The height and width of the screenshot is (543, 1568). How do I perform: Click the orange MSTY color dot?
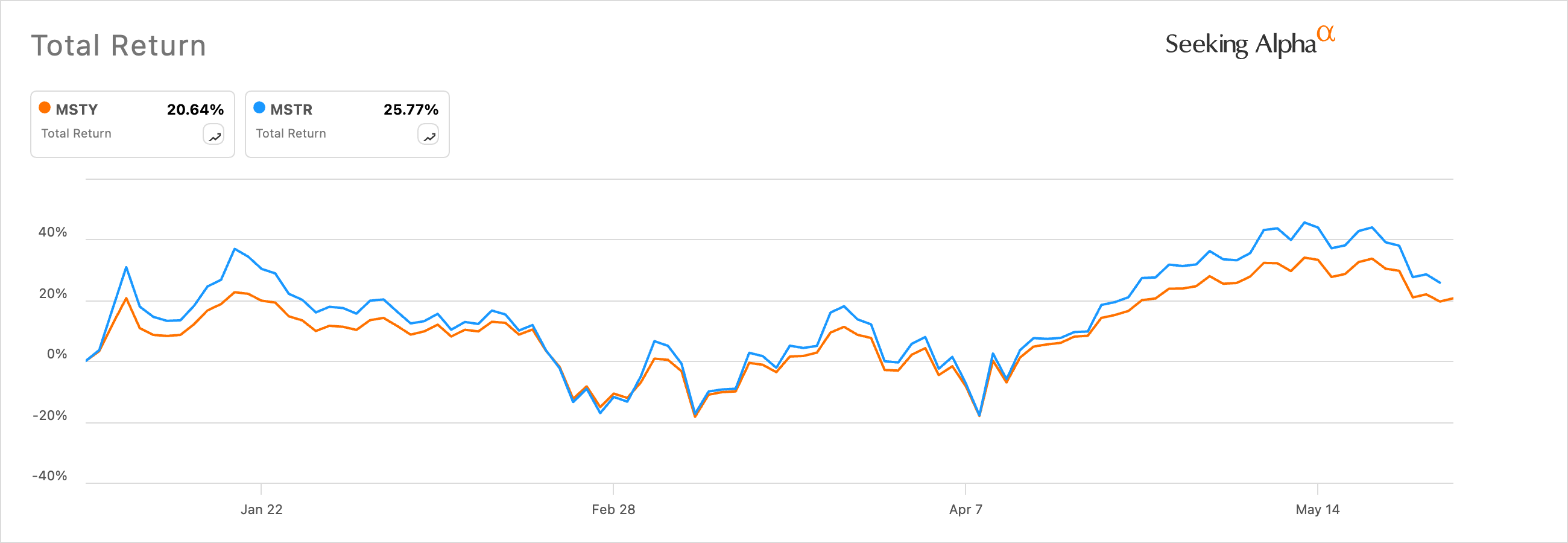45,108
